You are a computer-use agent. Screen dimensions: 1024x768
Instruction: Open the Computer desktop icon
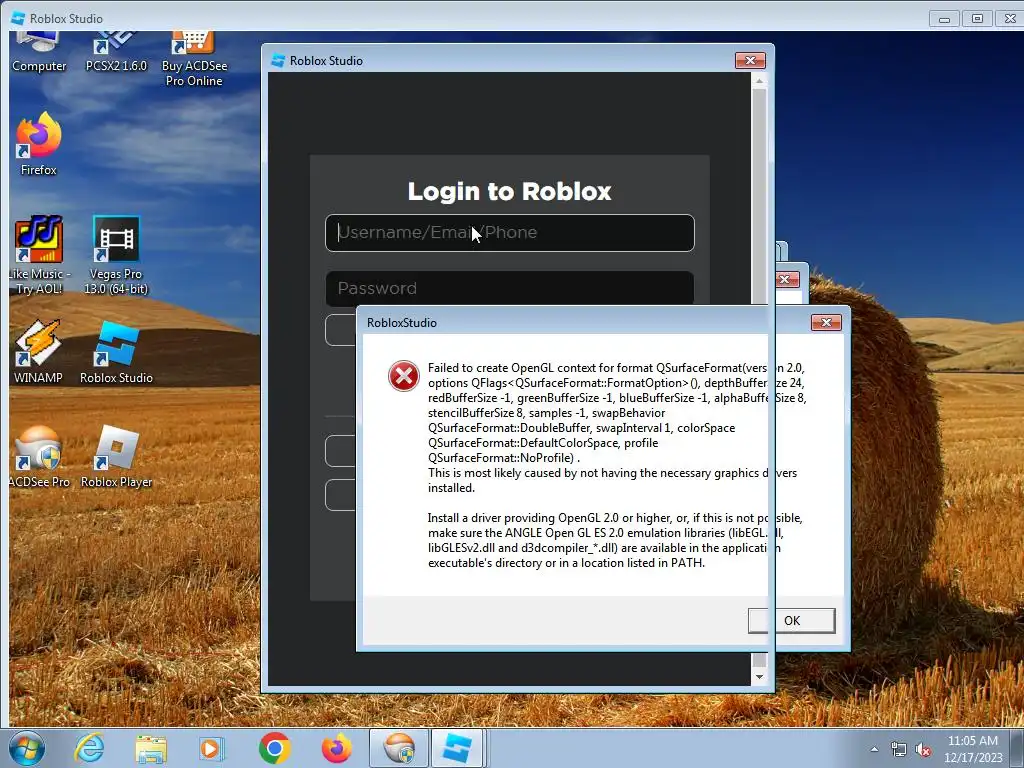tap(39, 52)
